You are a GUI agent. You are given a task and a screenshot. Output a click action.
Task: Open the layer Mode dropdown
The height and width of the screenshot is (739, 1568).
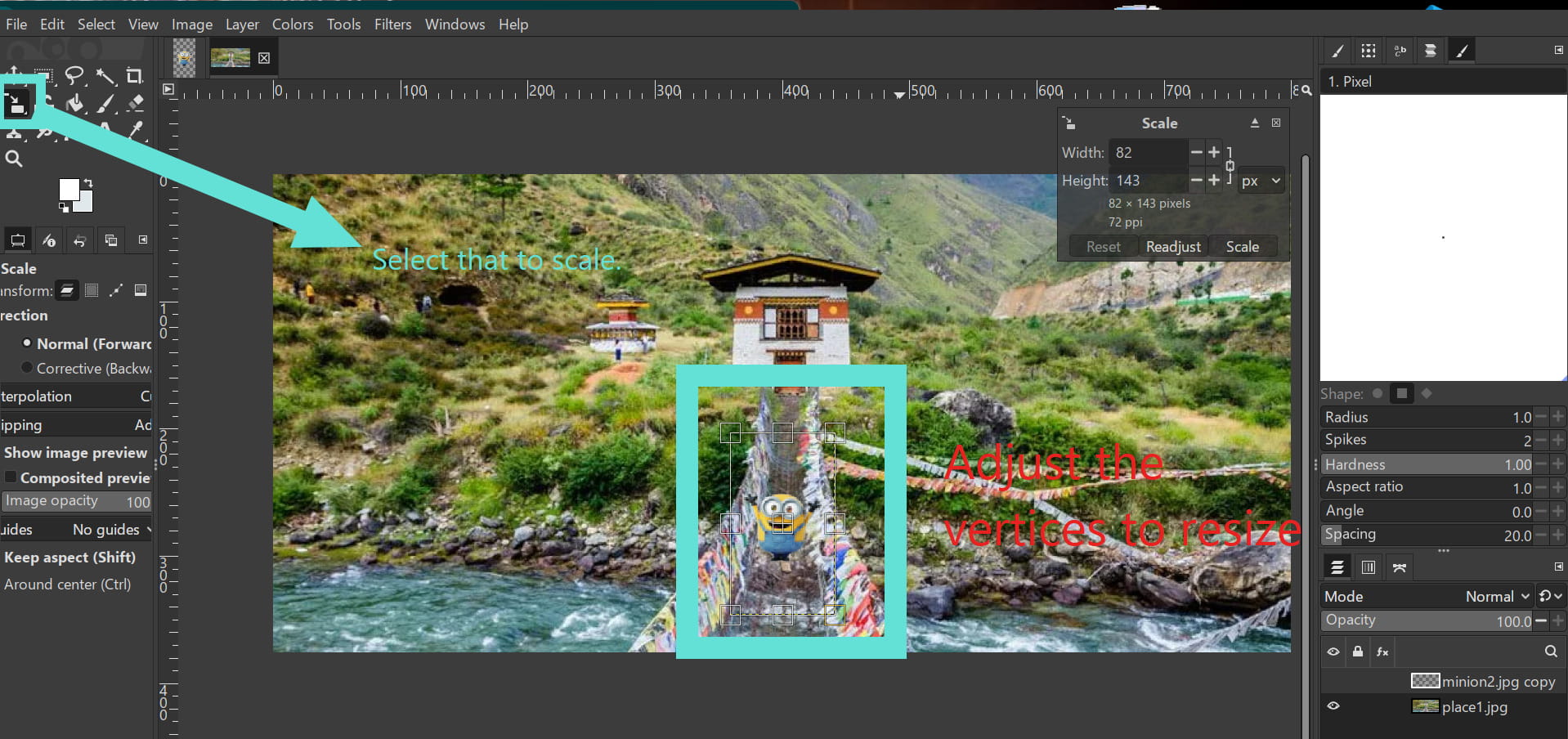coord(1427,596)
